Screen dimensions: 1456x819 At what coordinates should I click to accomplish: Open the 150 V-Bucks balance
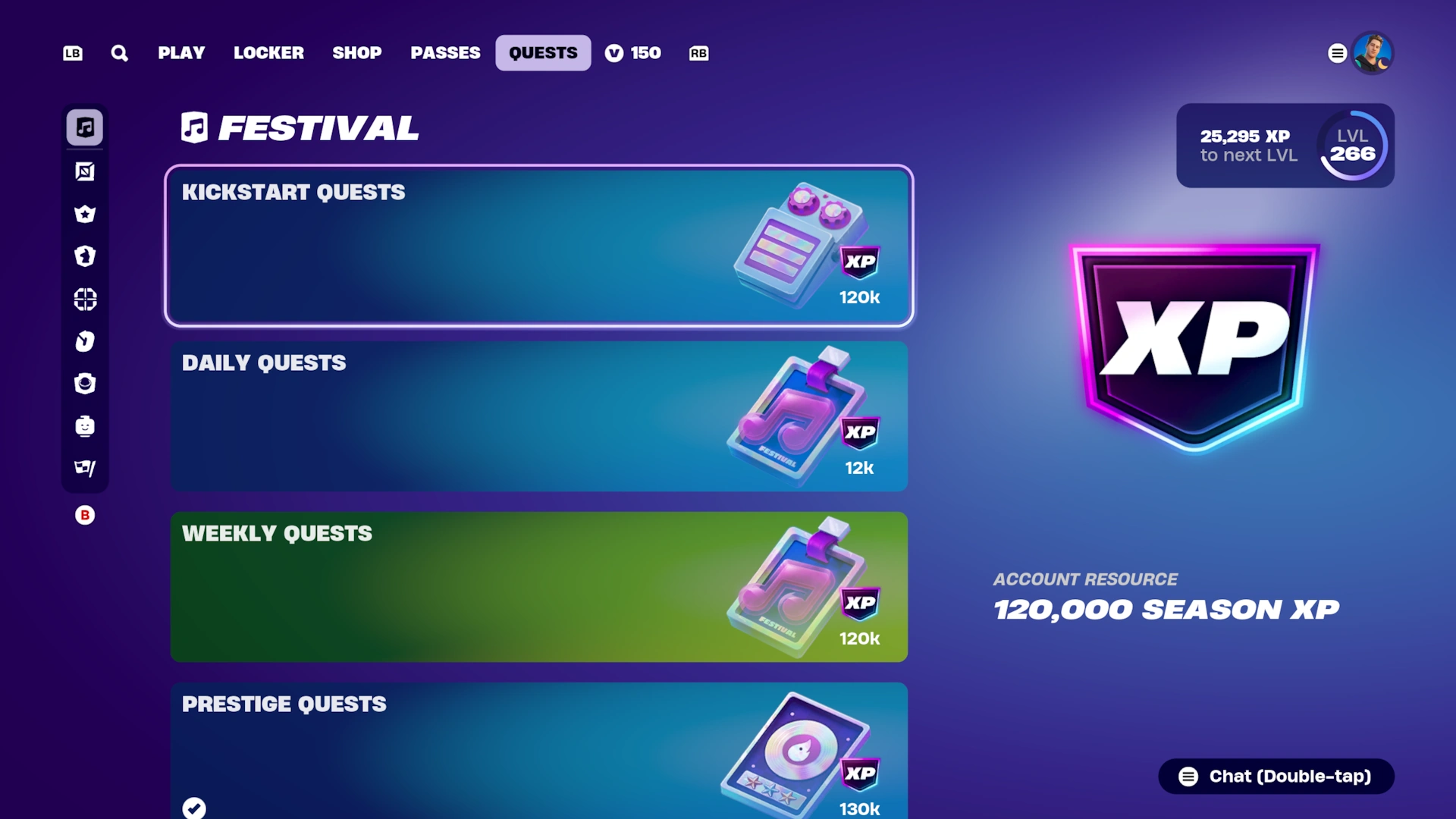(633, 53)
